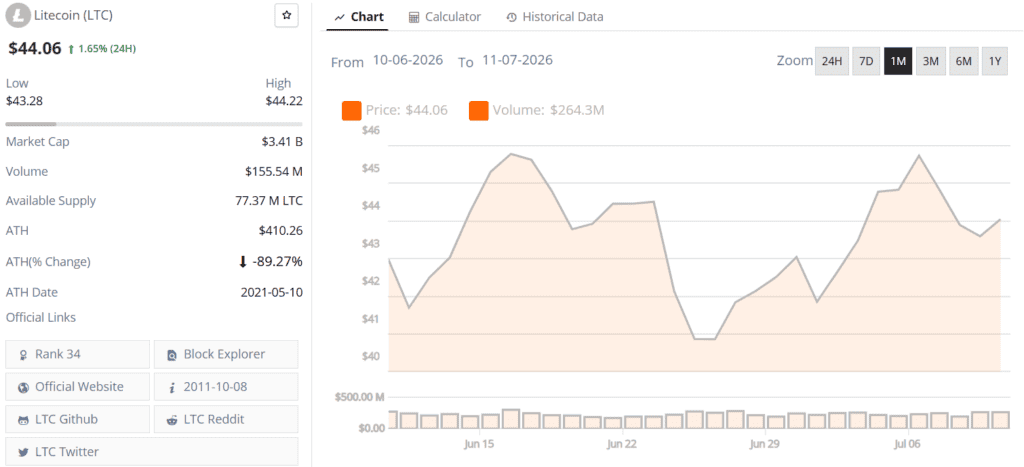1024x467 pixels.
Task: Click the Jun 15 axis label
Action: (479, 444)
